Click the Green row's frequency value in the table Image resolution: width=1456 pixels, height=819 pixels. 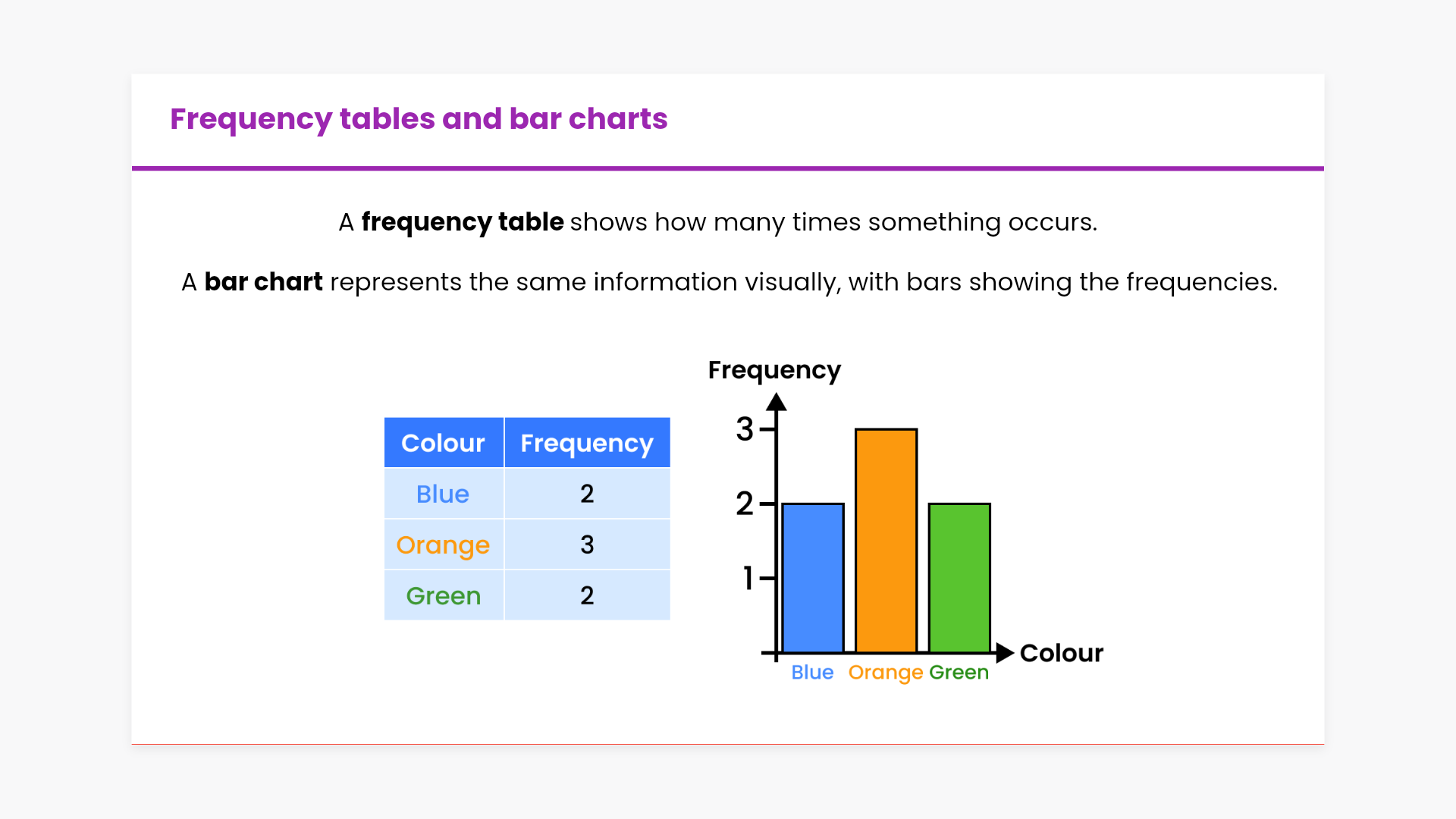pos(587,595)
